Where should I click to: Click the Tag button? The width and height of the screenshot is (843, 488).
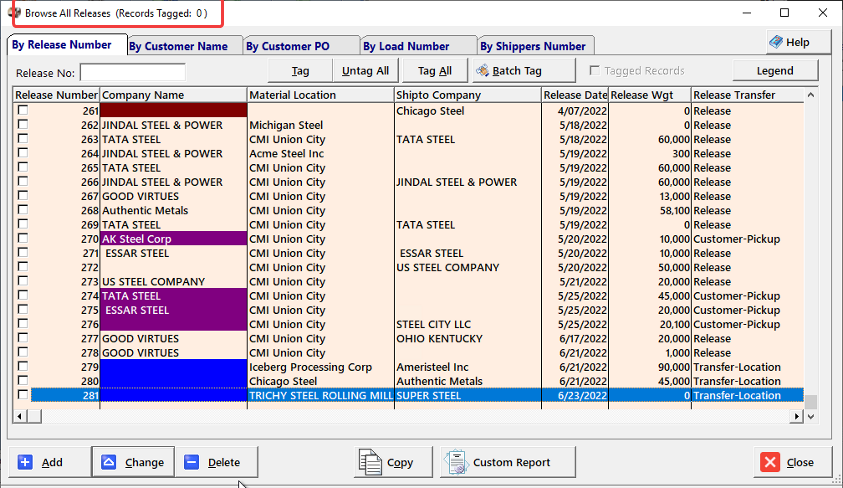point(300,70)
